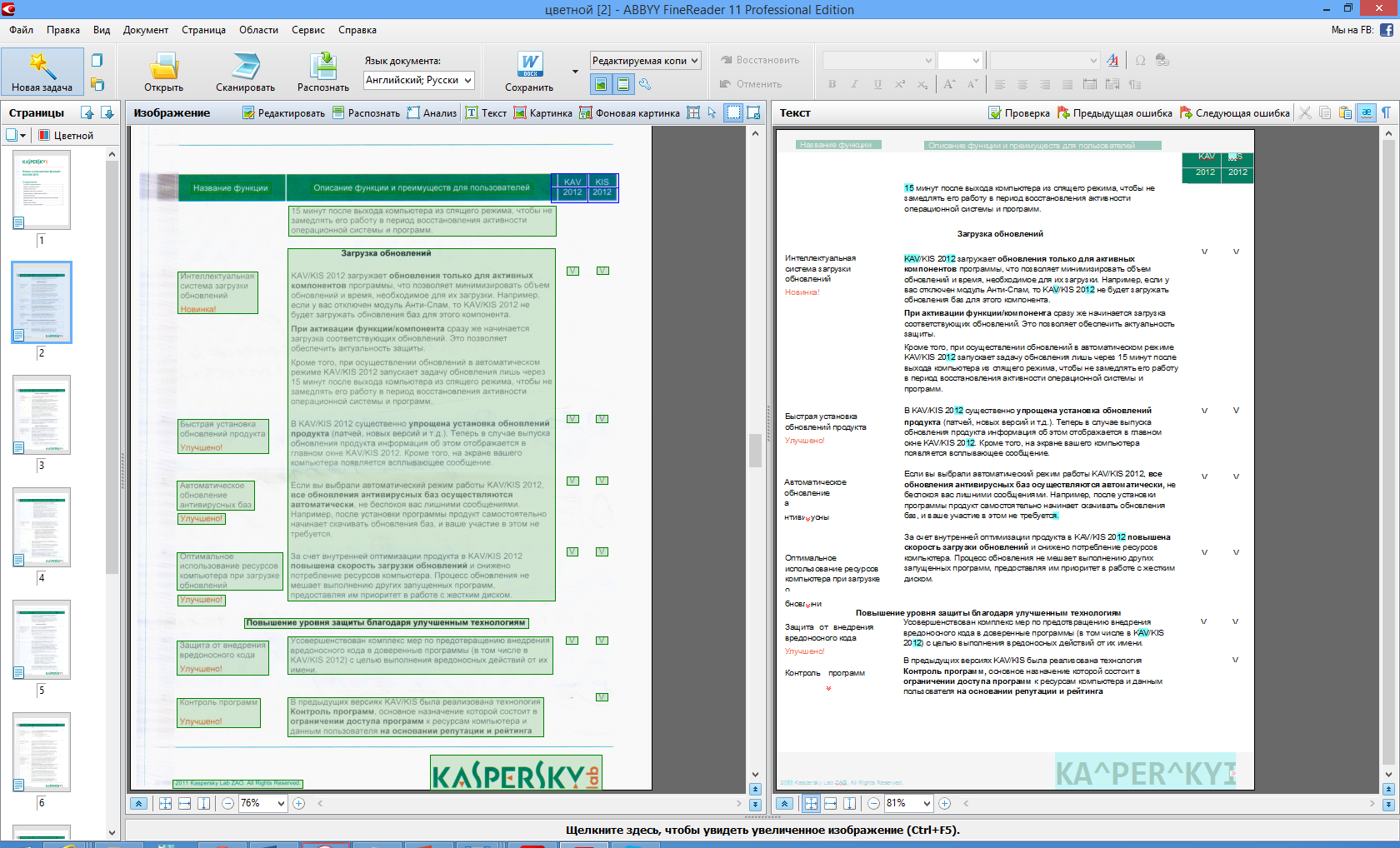Choose the arrow pointer tool
The height and width of the screenshot is (848, 1400).
coord(712,113)
